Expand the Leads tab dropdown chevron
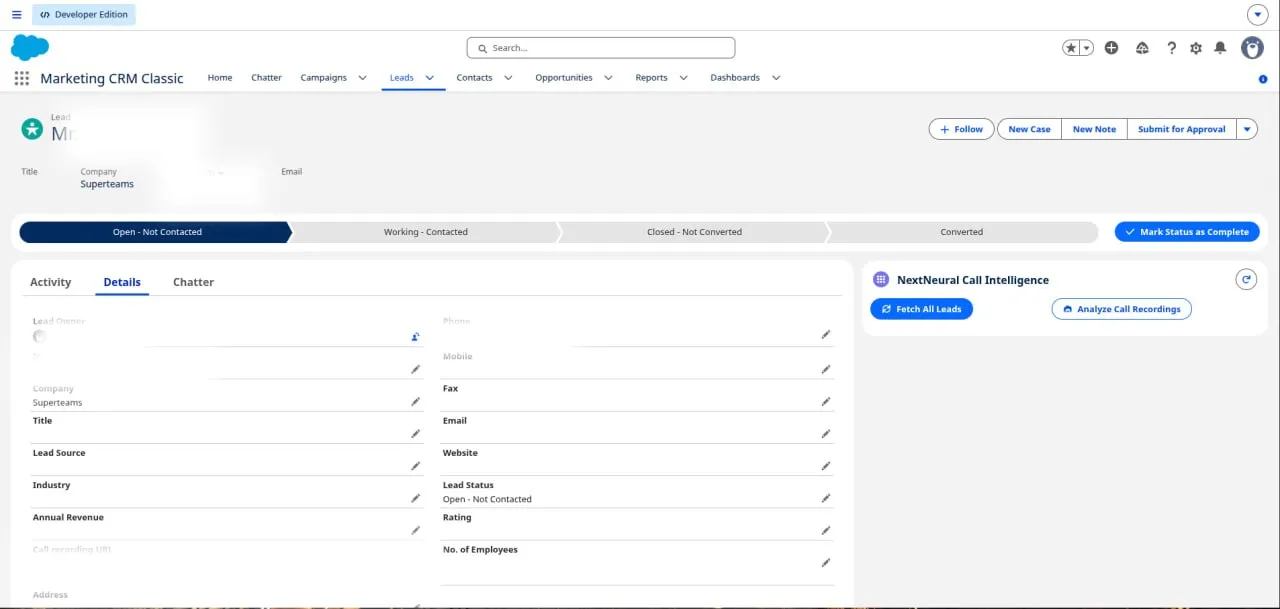 (429, 78)
